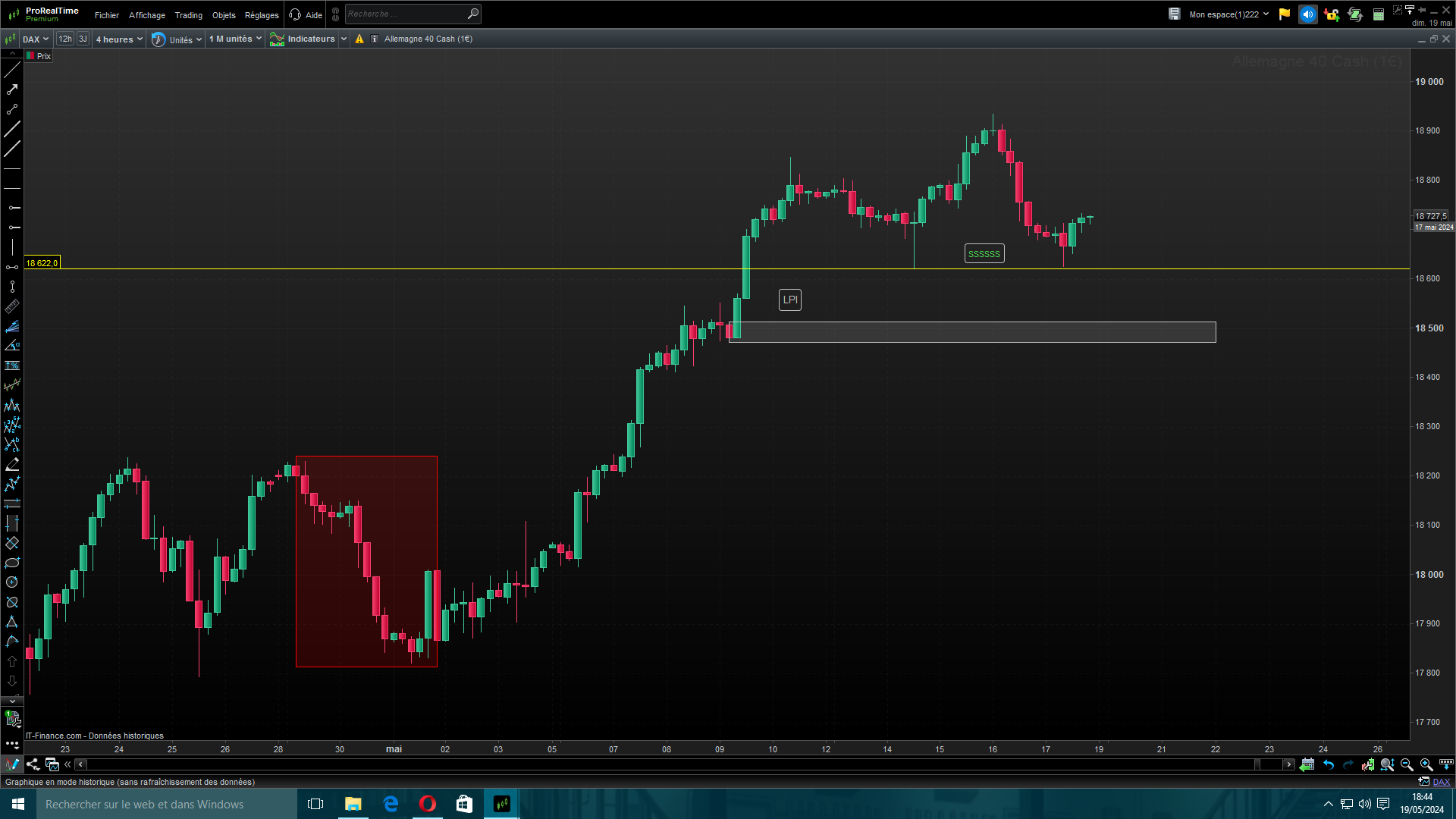Click the zoom in magnifier icon
The image size is (1456, 819).
point(1426,764)
